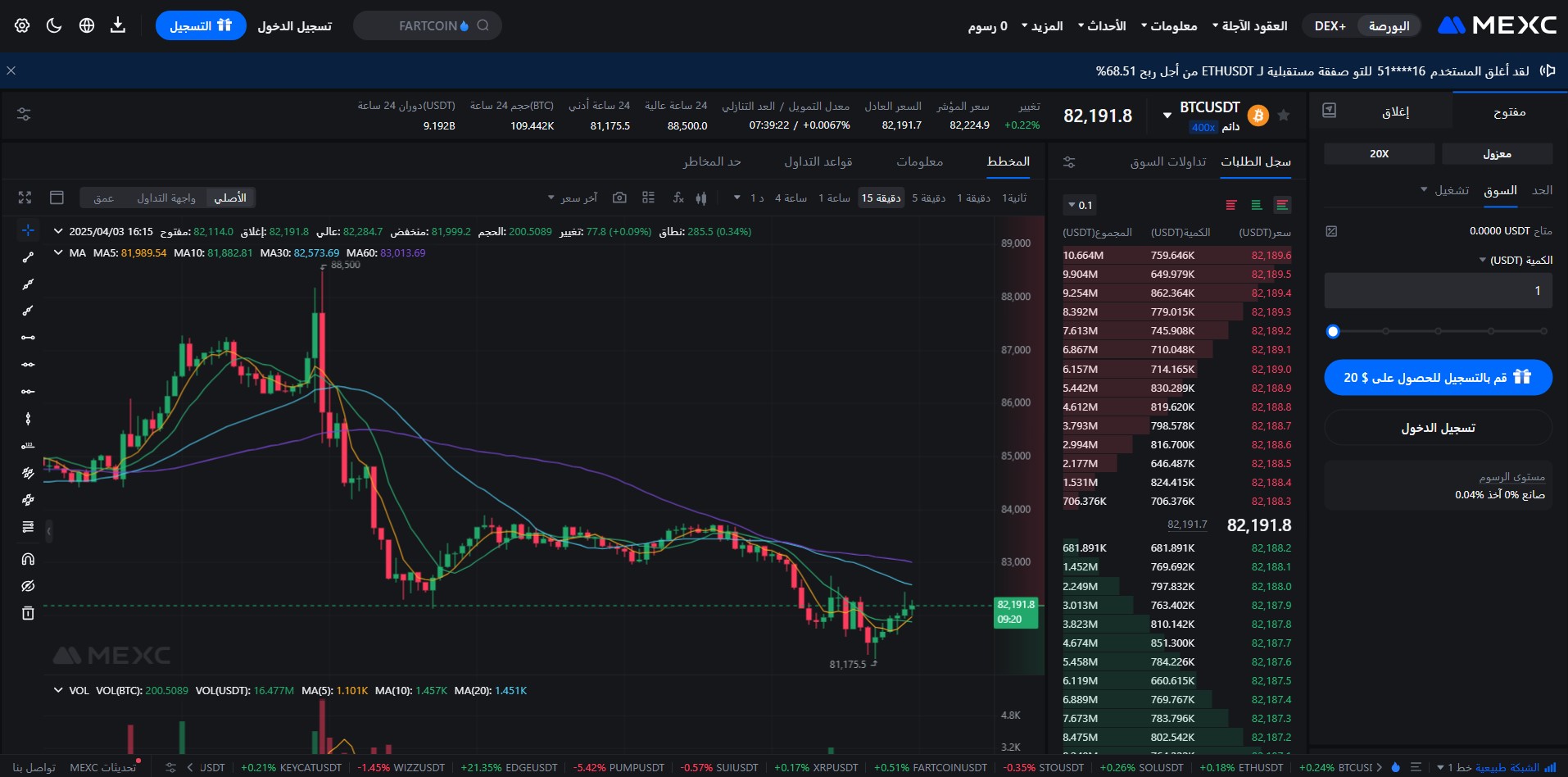Click معزول margin mode button

[x=1497, y=153]
